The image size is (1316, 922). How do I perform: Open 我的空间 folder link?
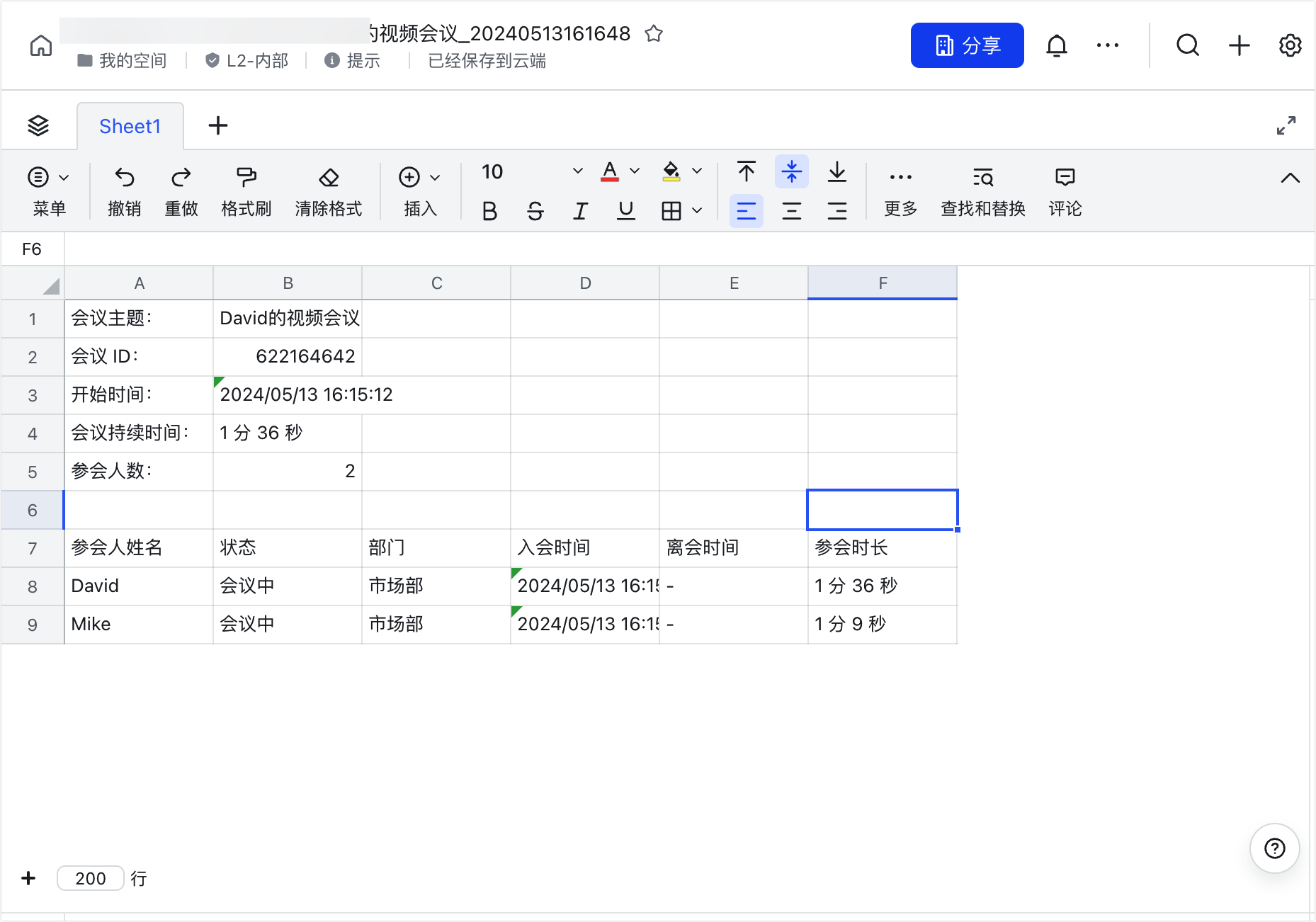pyautogui.click(x=122, y=61)
